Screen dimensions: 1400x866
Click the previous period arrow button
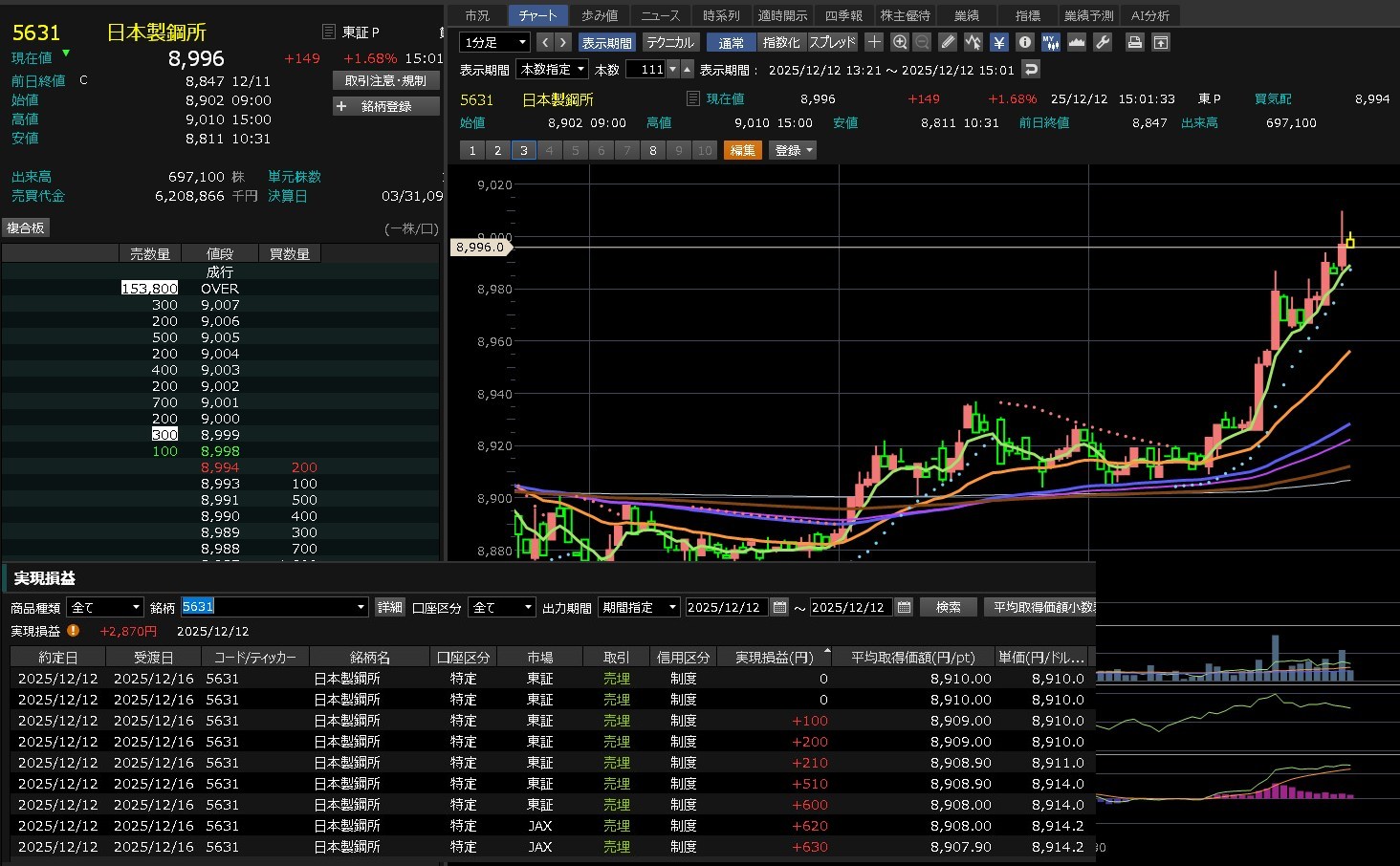point(544,42)
